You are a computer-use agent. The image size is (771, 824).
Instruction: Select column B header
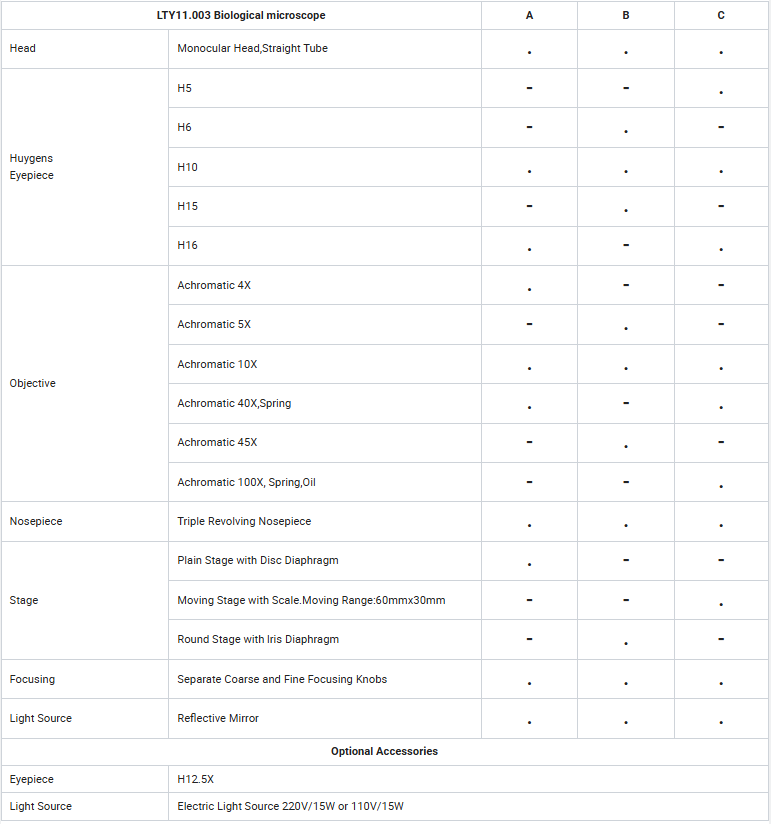coord(625,15)
